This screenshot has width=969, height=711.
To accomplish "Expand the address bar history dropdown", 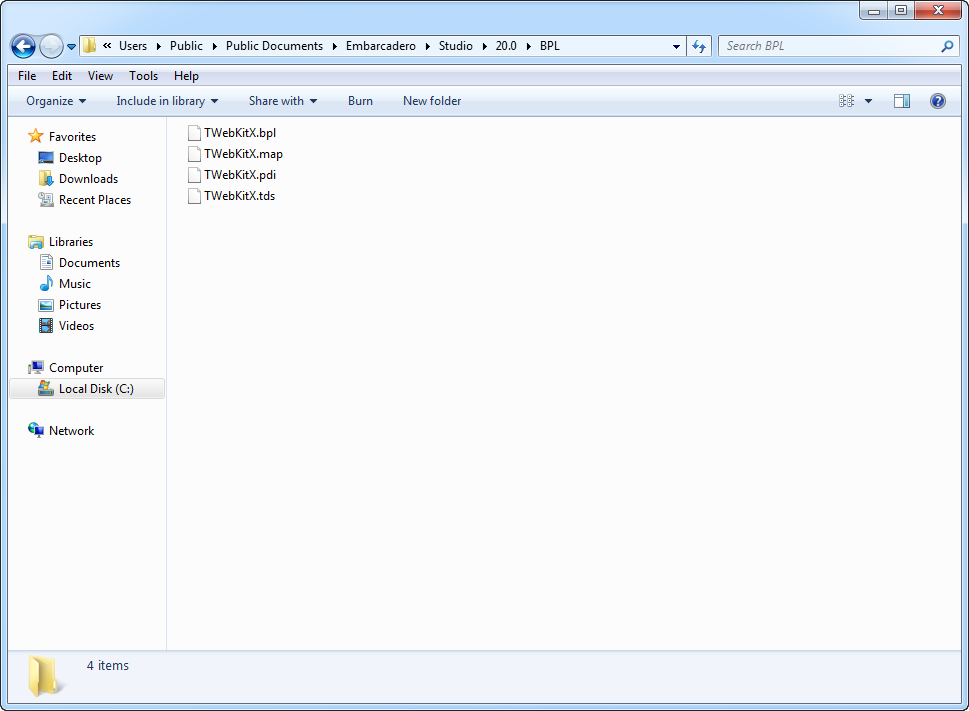I will tap(676, 46).
